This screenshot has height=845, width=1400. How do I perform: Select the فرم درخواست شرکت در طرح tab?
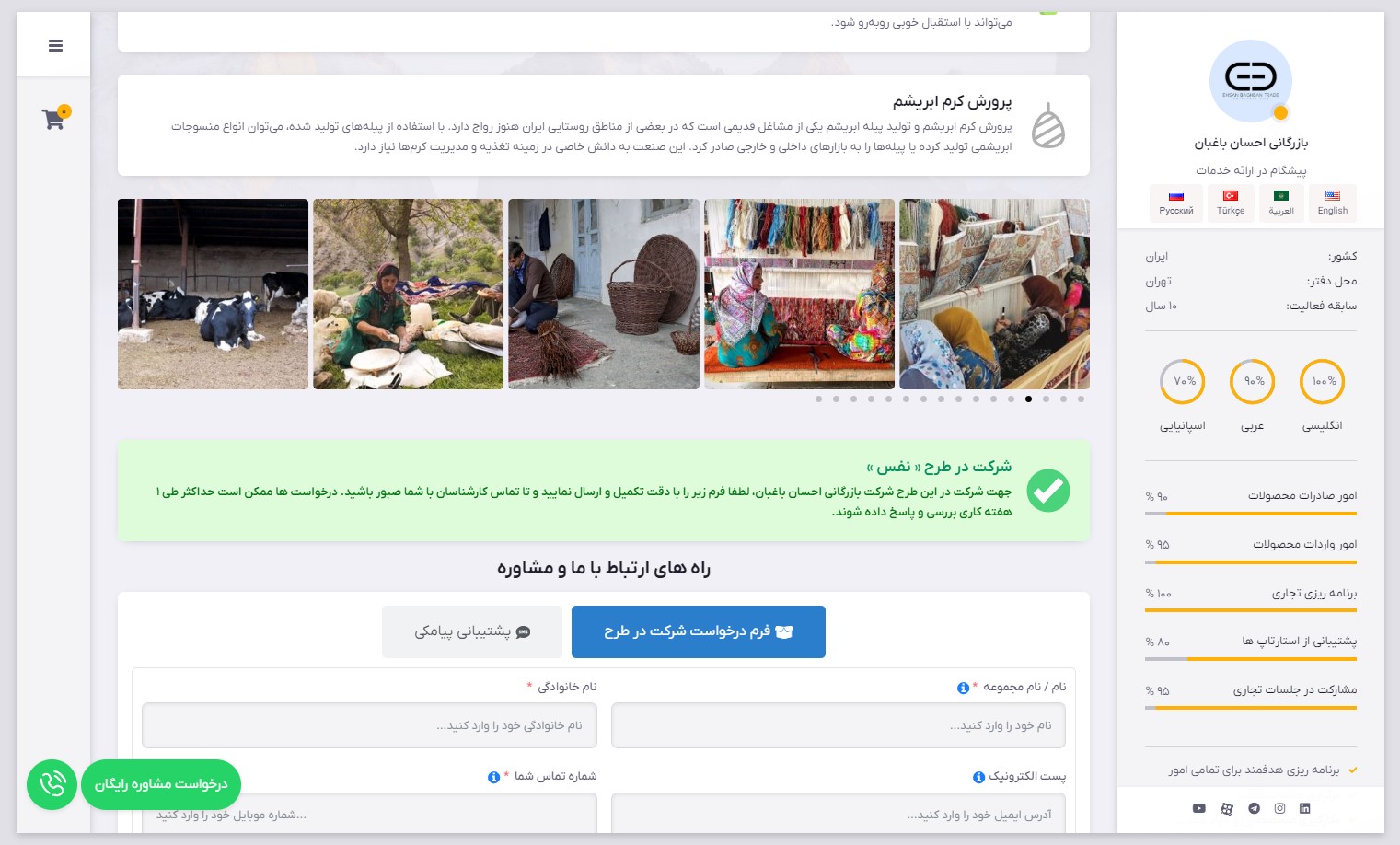point(698,631)
